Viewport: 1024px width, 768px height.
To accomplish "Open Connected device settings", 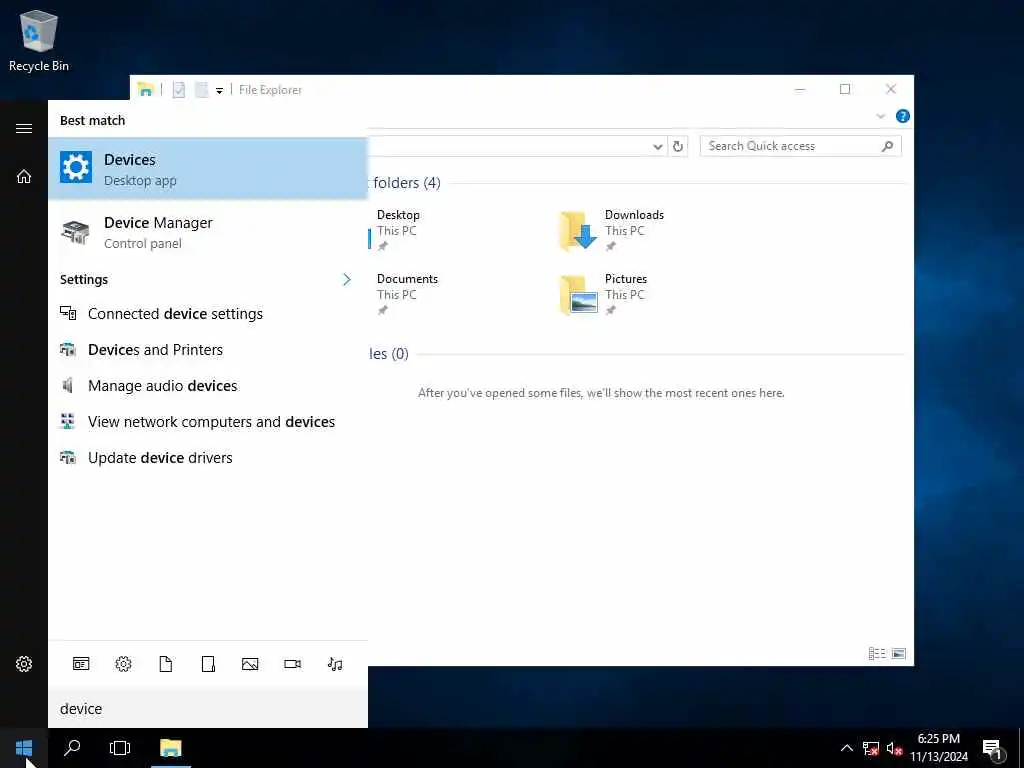I will pos(208,314).
